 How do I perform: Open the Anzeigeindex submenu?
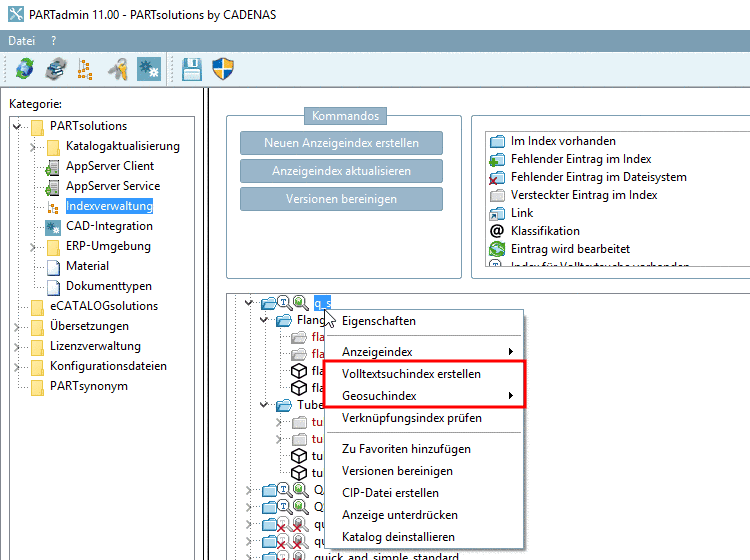[424, 352]
